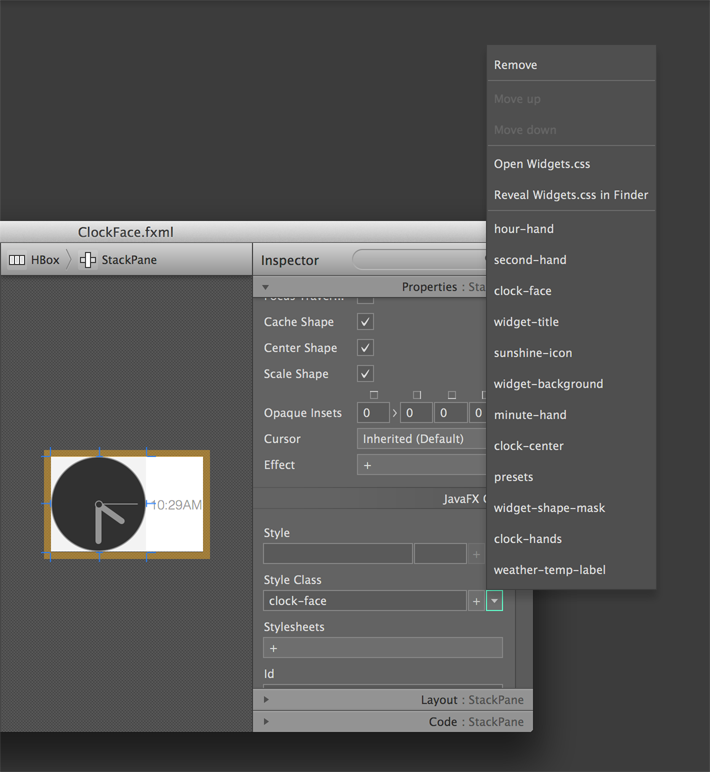This screenshot has width=710, height=772.
Task: Click the plus button beside Style field
Action: pyautogui.click(x=476, y=554)
